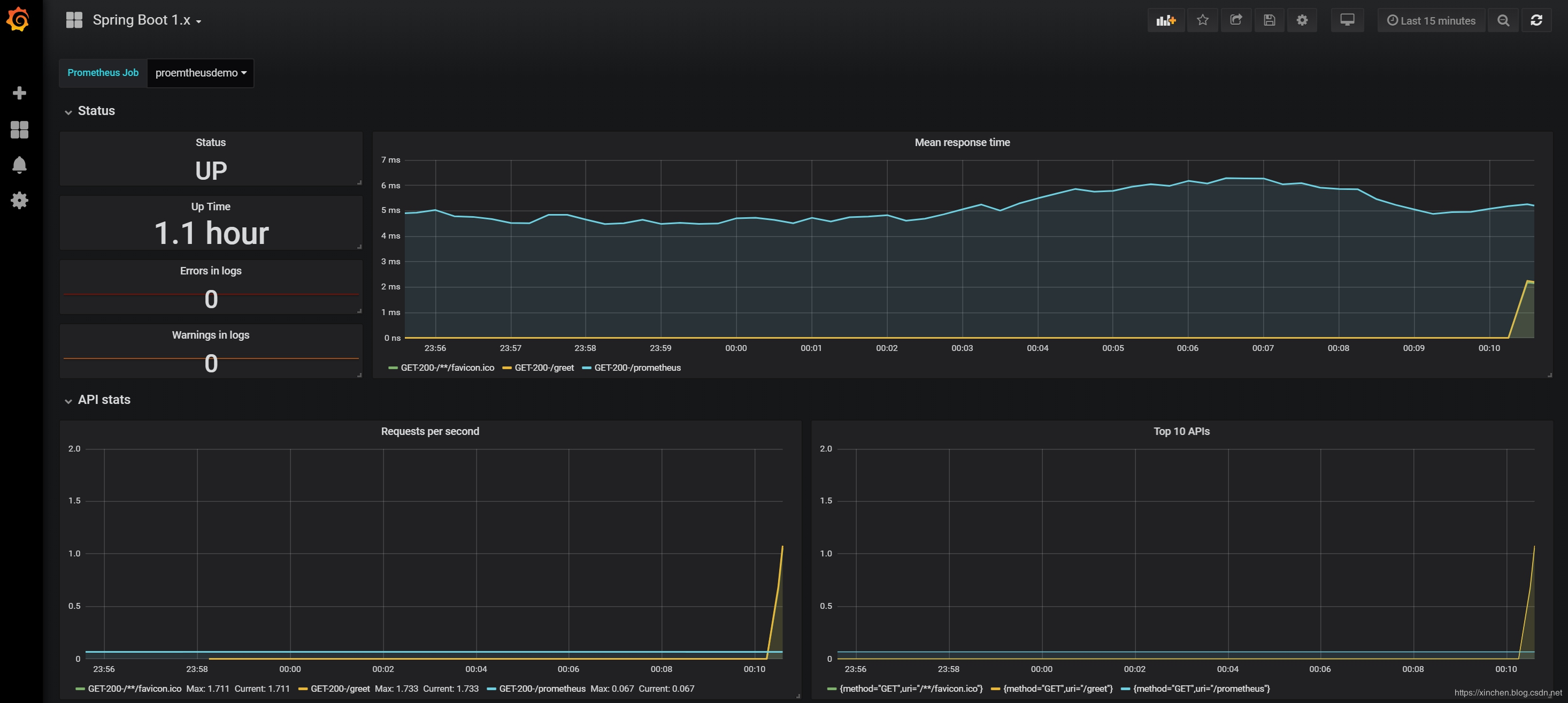The width and height of the screenshot is (1568, 703).
Task: Open the proemtheusdemo job dropdown
Action: [200, 73]
